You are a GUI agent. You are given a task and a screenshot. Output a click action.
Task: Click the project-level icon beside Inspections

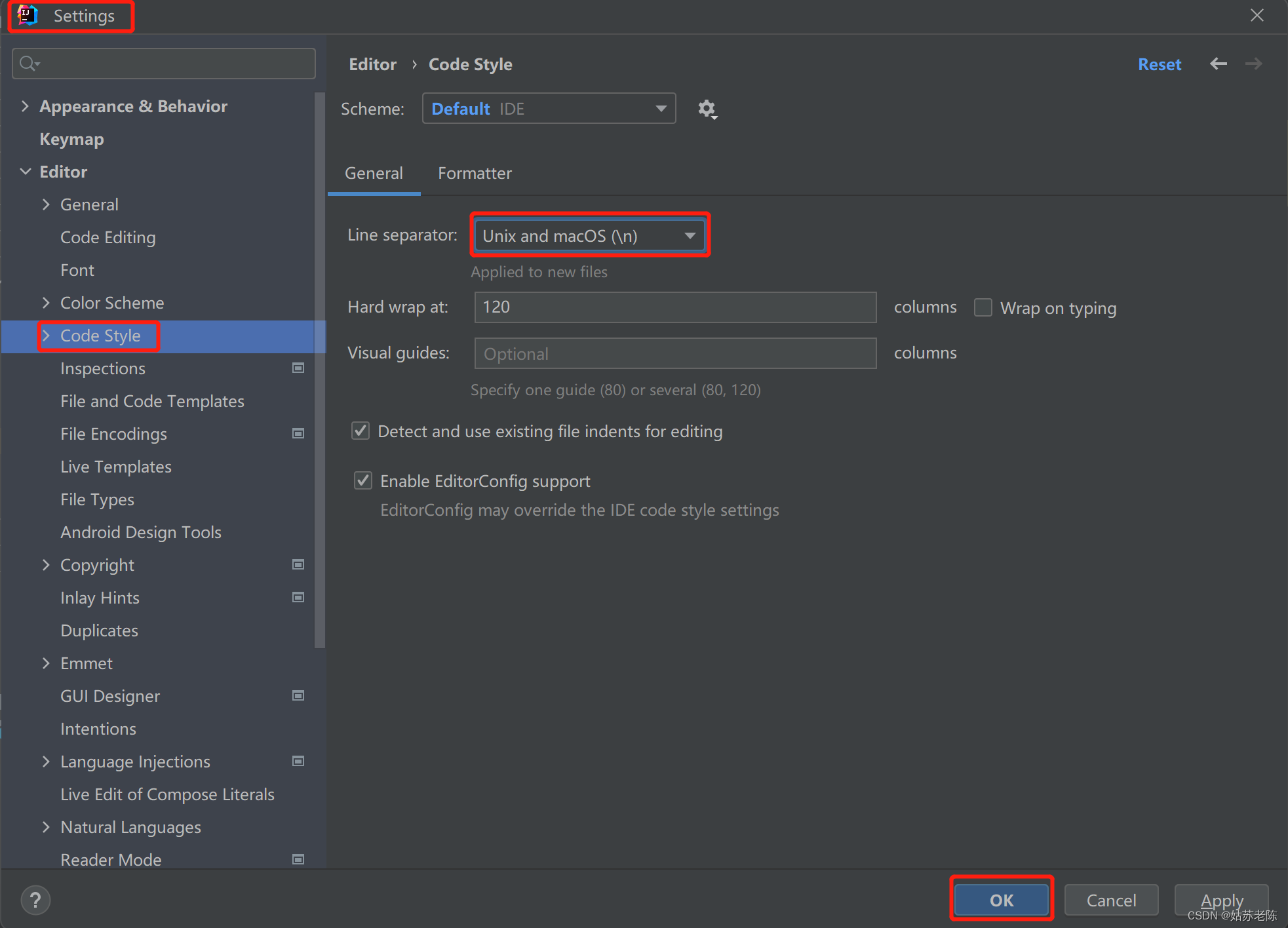(x=298, y=368)
